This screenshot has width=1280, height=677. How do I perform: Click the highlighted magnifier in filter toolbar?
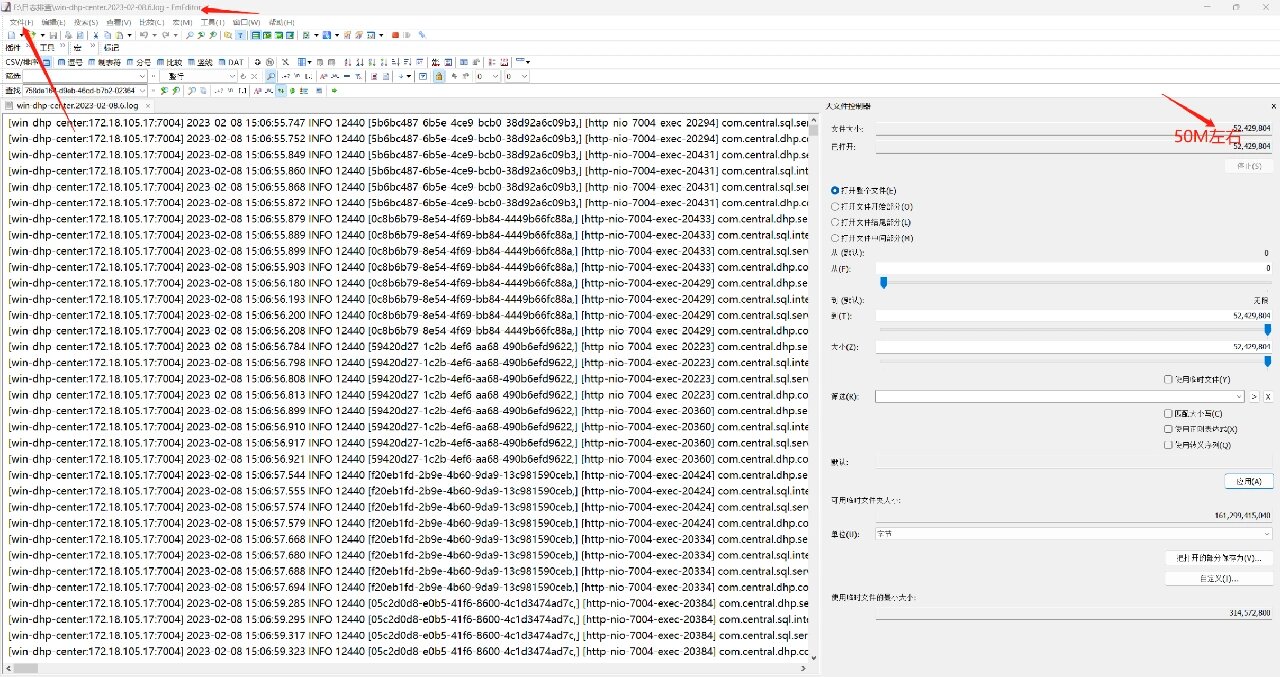click(271, 76)
